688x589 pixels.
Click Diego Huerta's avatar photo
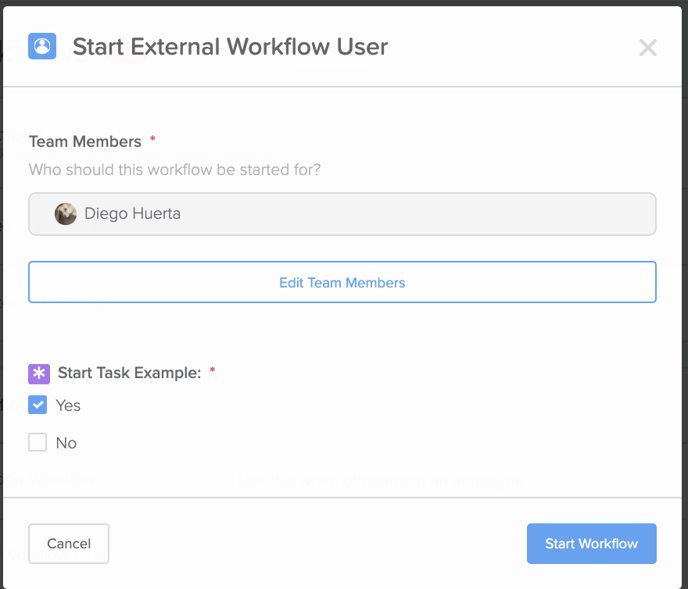pos(65,214)
